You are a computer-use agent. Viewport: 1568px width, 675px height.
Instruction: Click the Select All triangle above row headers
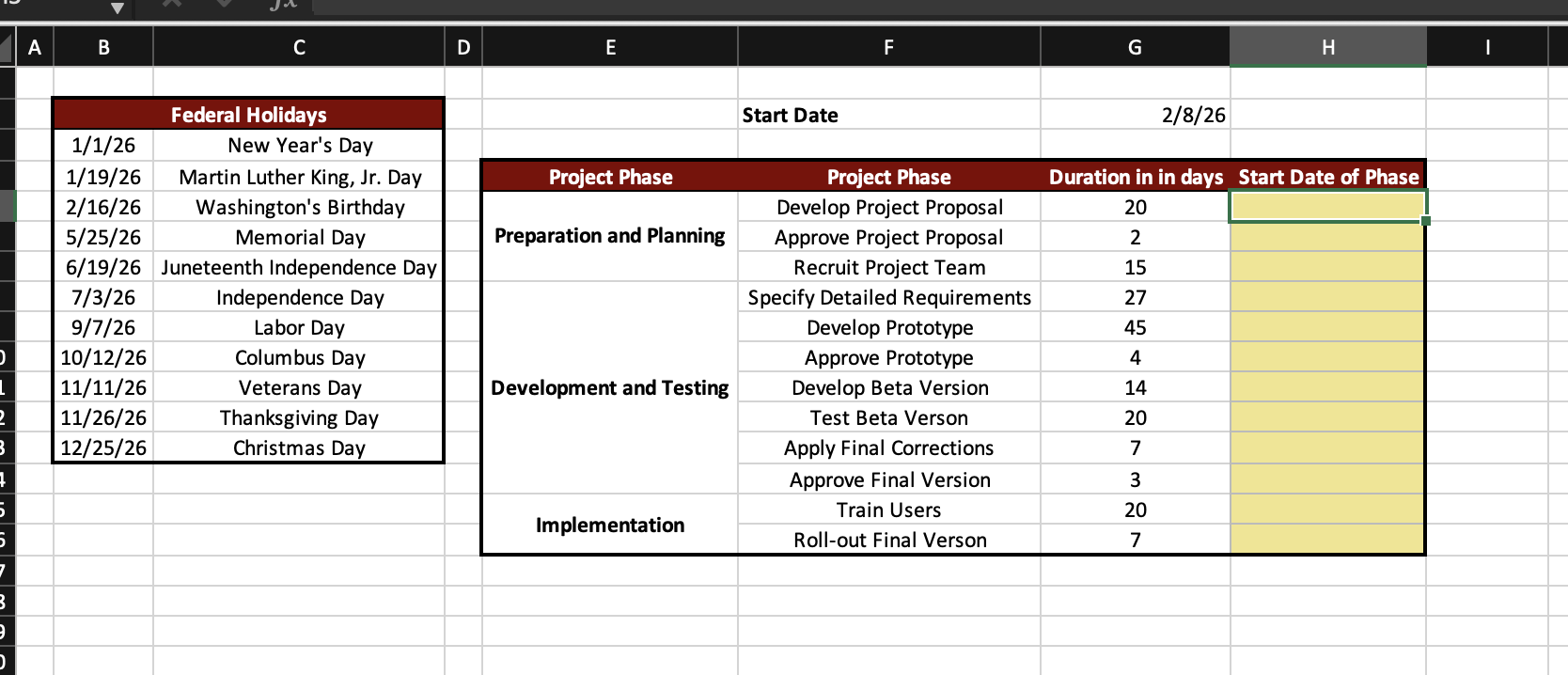8,46
